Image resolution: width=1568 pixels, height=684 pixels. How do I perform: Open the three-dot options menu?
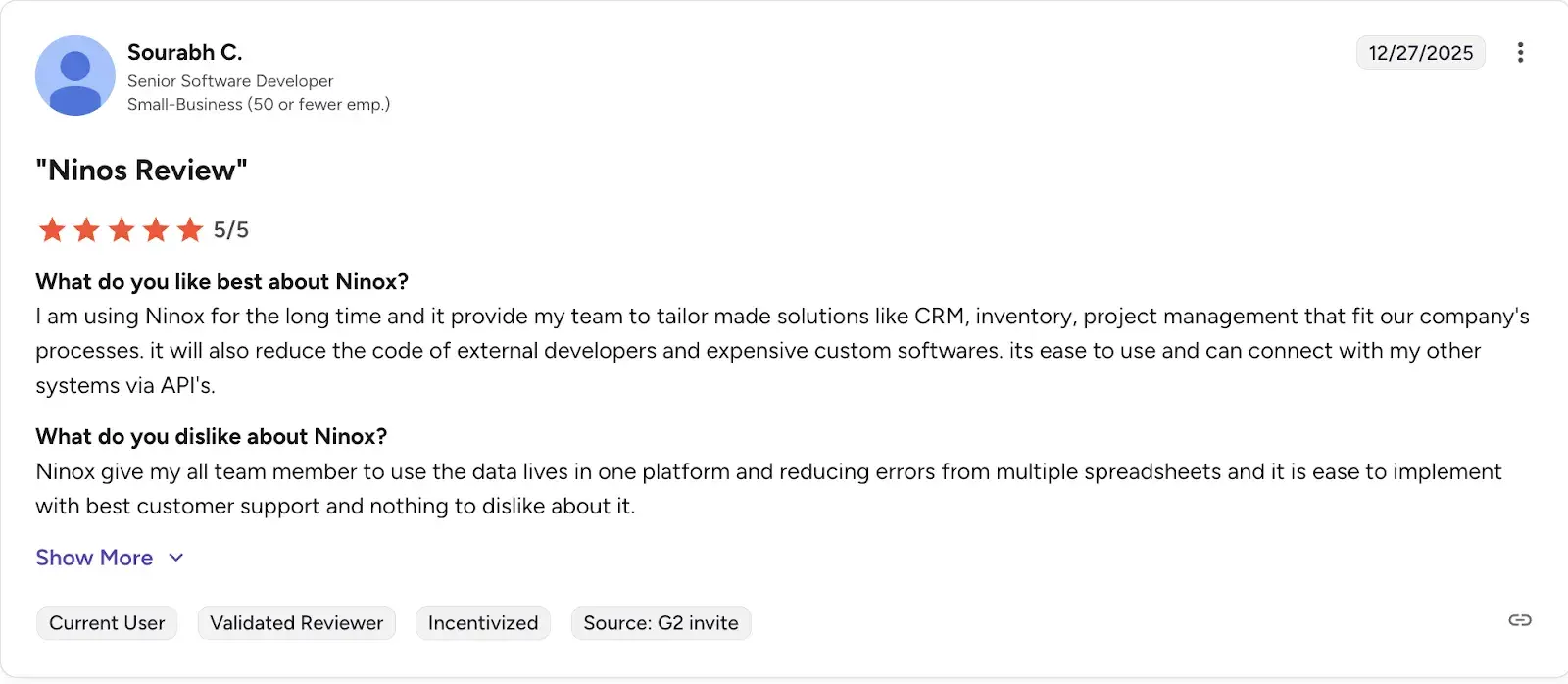pyautogui.click(x=1521, y=52)
